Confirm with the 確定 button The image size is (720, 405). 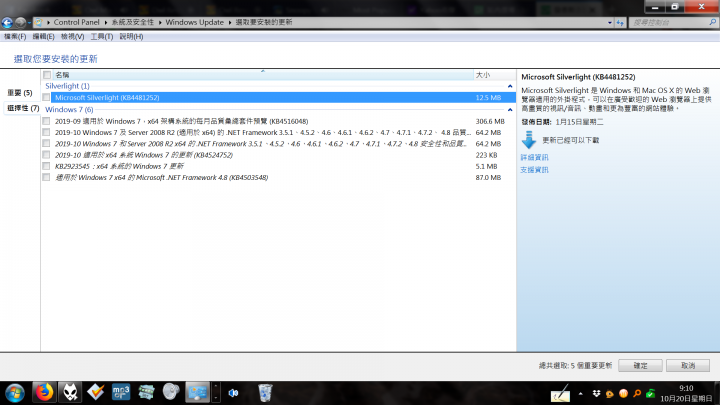click(x=640, y=366)
